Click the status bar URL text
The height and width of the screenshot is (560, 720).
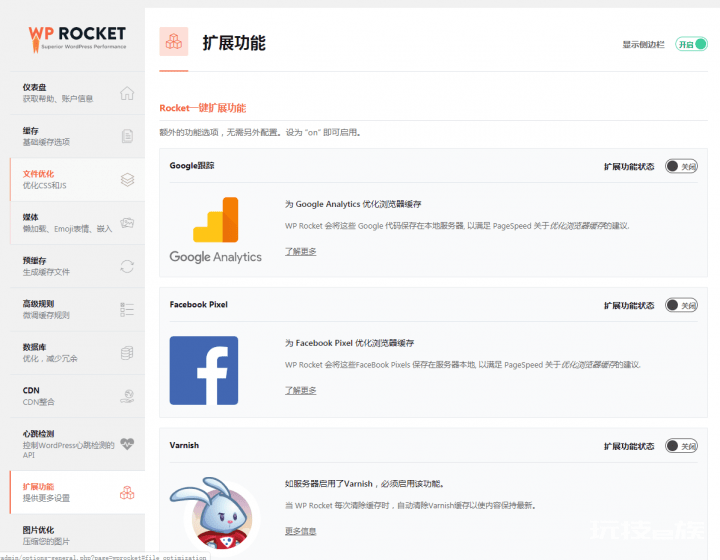(103, 557)
